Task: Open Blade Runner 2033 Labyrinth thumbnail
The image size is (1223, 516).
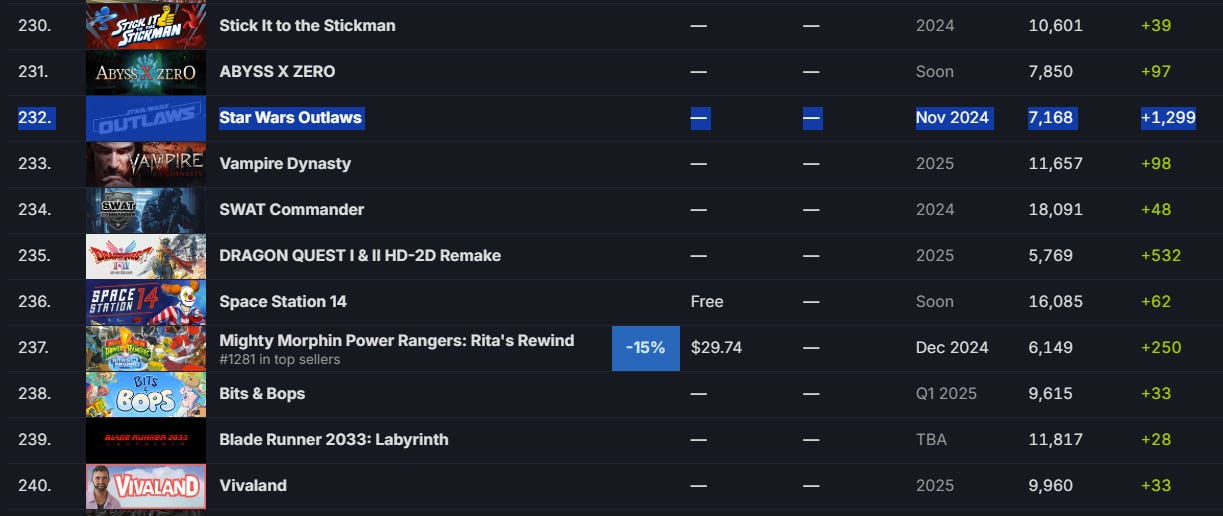Action: point(146,440)
